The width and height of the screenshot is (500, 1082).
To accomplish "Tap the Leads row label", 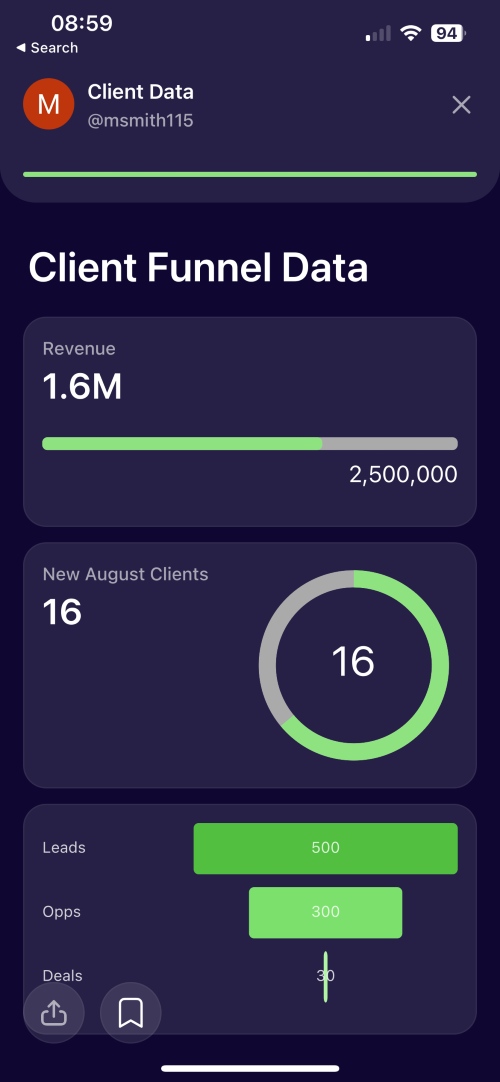I will (x=64, y=847).
